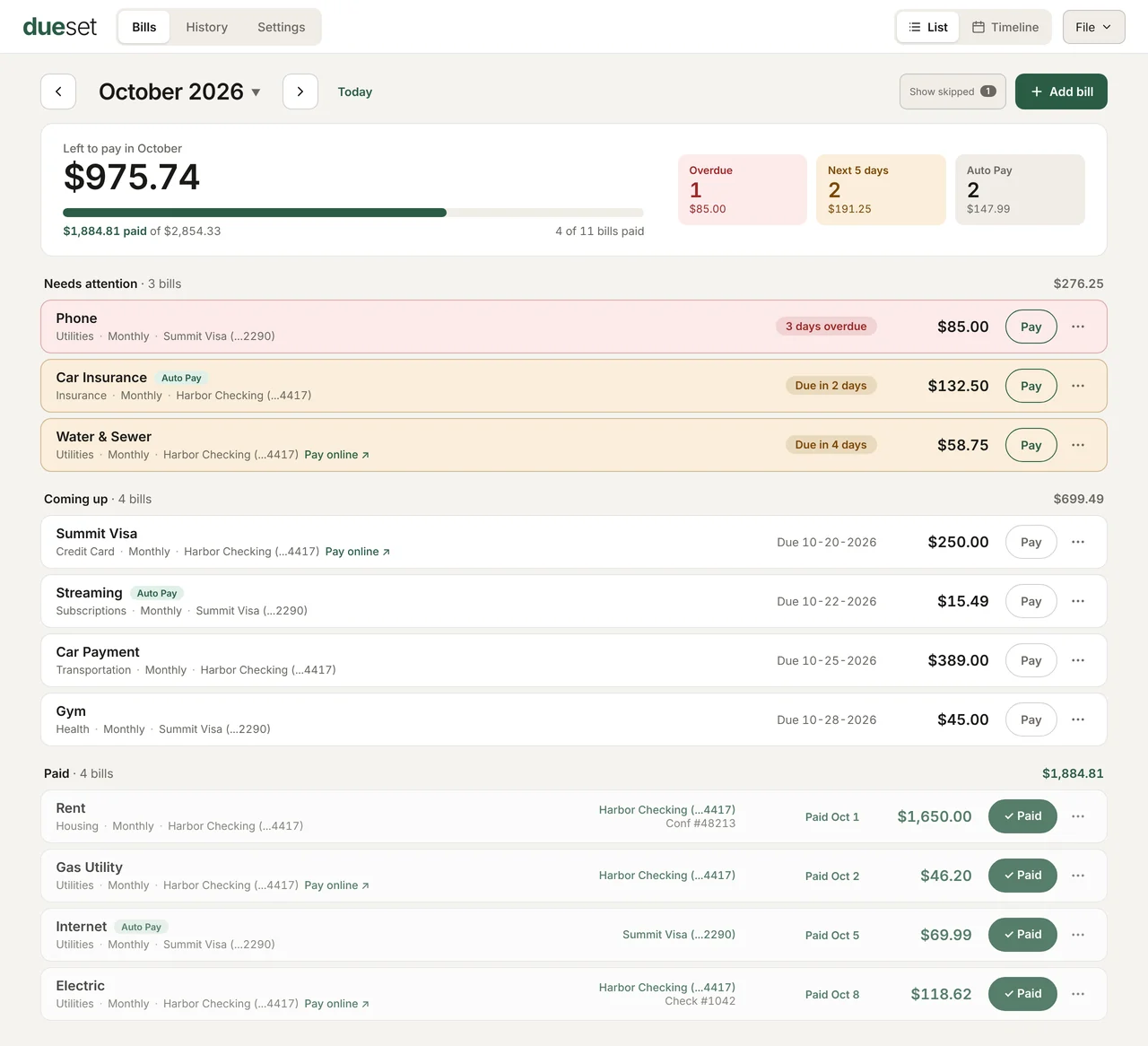Select the Auto Pay summary card
This screenshot has height=1046, width=1148.
(1020, 189)
